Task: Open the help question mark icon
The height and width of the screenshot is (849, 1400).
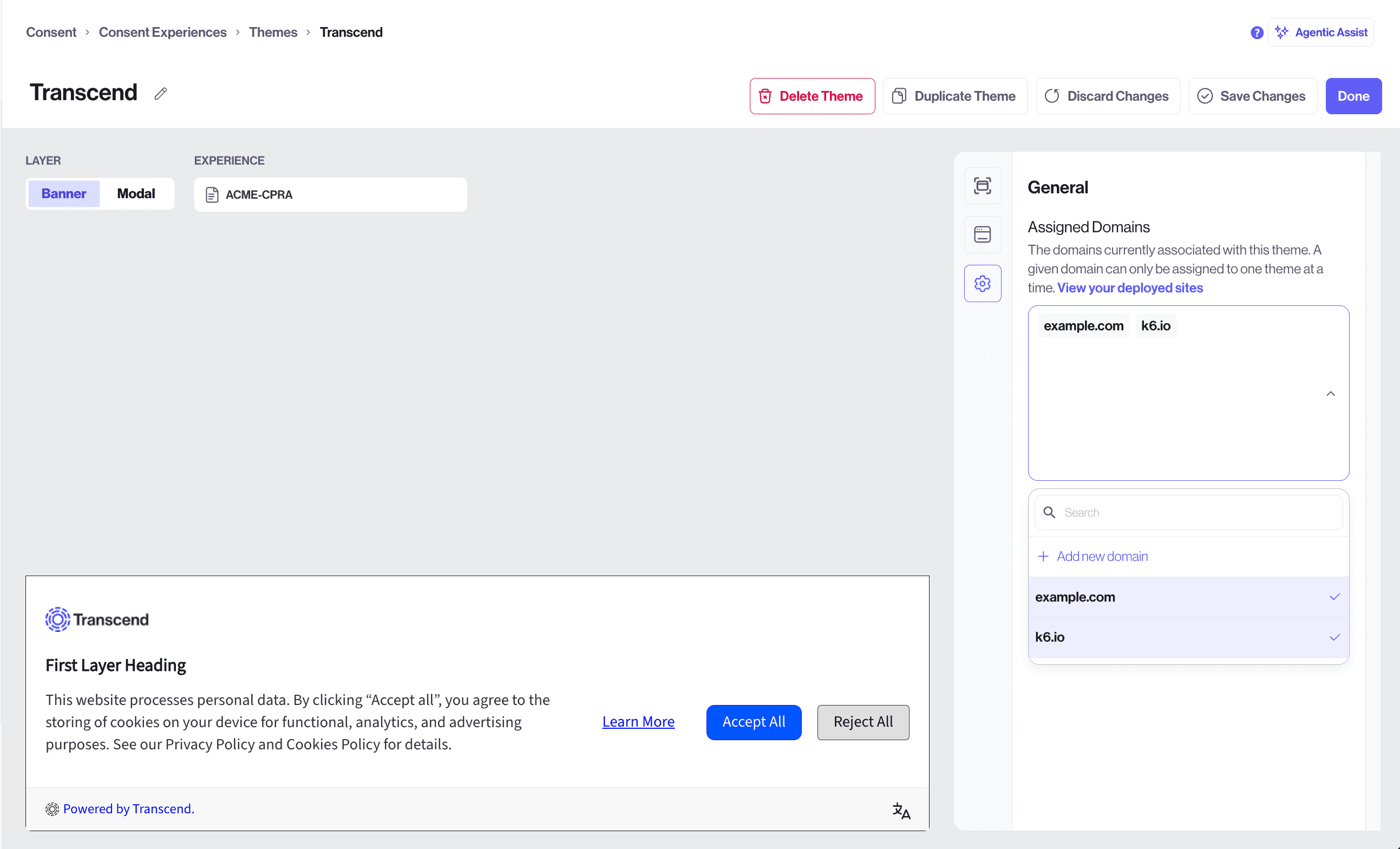Action: pos(1256,33)
